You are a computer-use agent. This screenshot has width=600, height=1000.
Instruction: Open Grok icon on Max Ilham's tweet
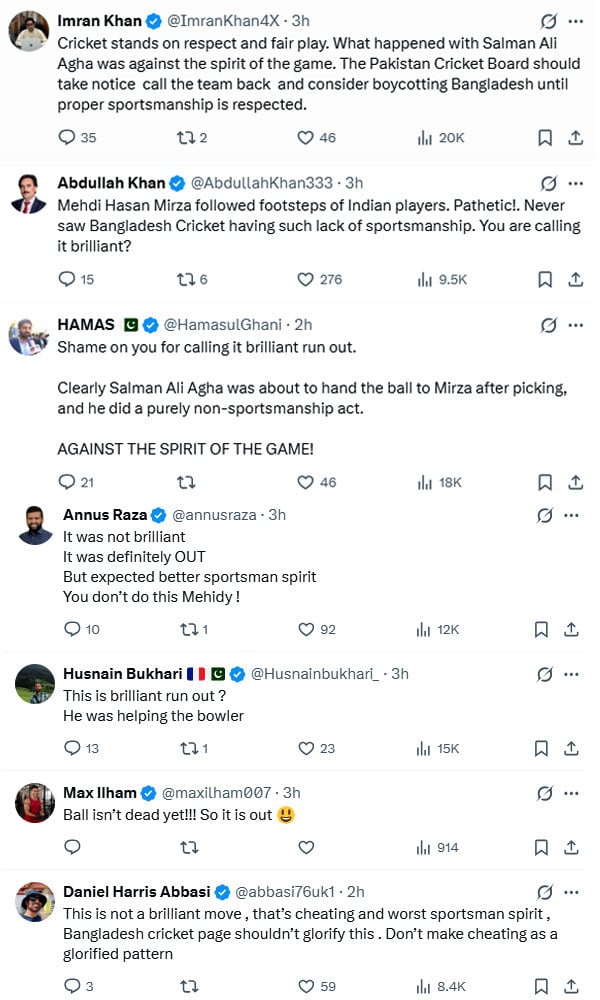tap(546, 793)
